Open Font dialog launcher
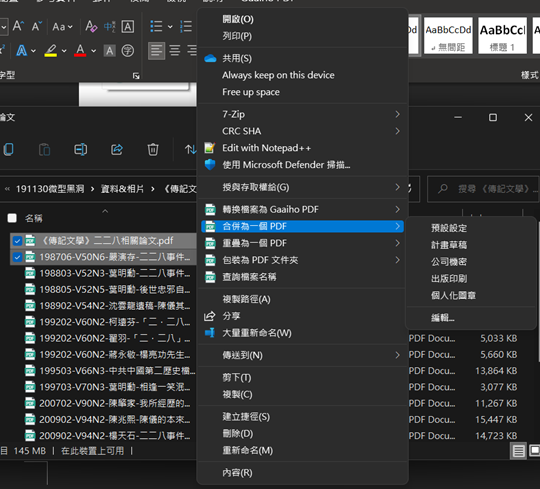This screenshot has width=540, height=489. (x=136, y=76)
